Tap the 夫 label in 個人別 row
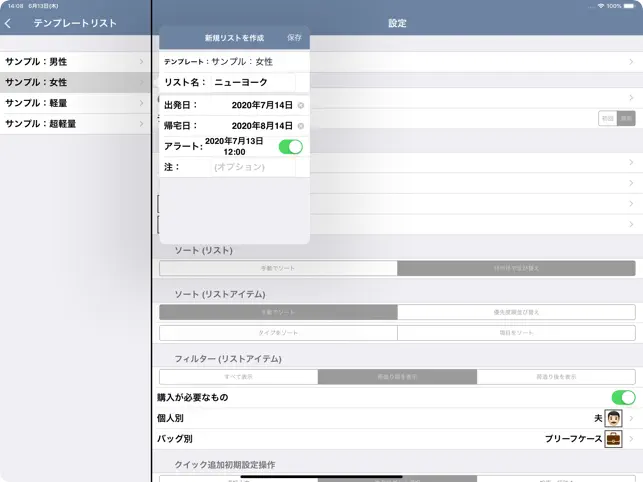643x482 pixels. 598,418
